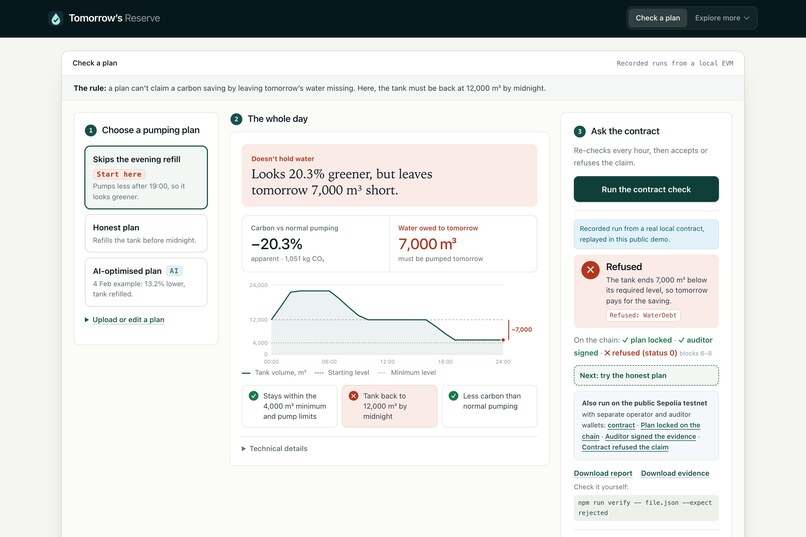Click the Minimum level legend entry
806x537 pixels.
coord(407,373)
